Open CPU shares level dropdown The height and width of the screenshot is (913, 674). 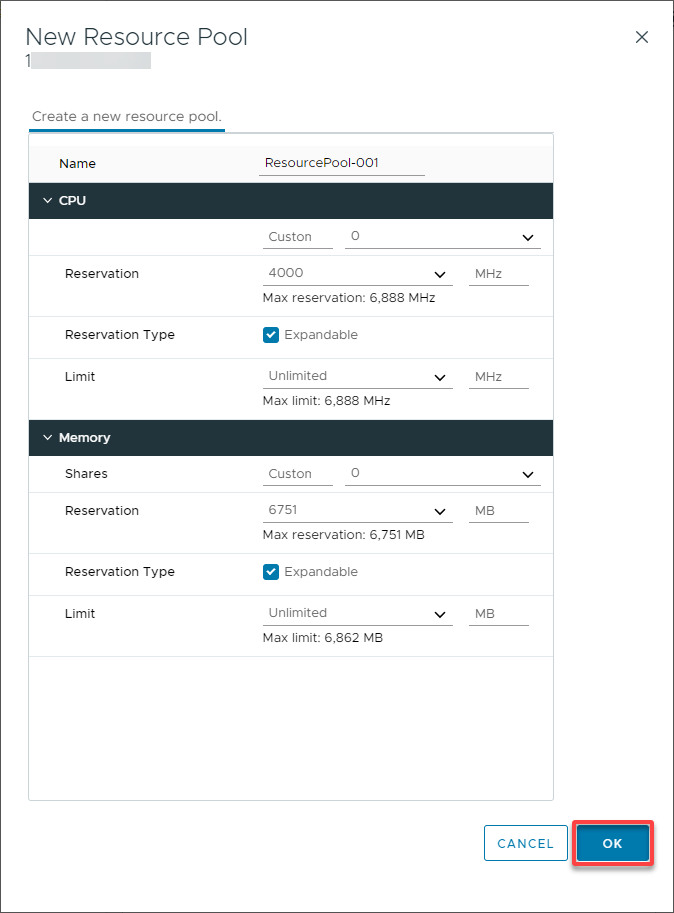[297, 237]
